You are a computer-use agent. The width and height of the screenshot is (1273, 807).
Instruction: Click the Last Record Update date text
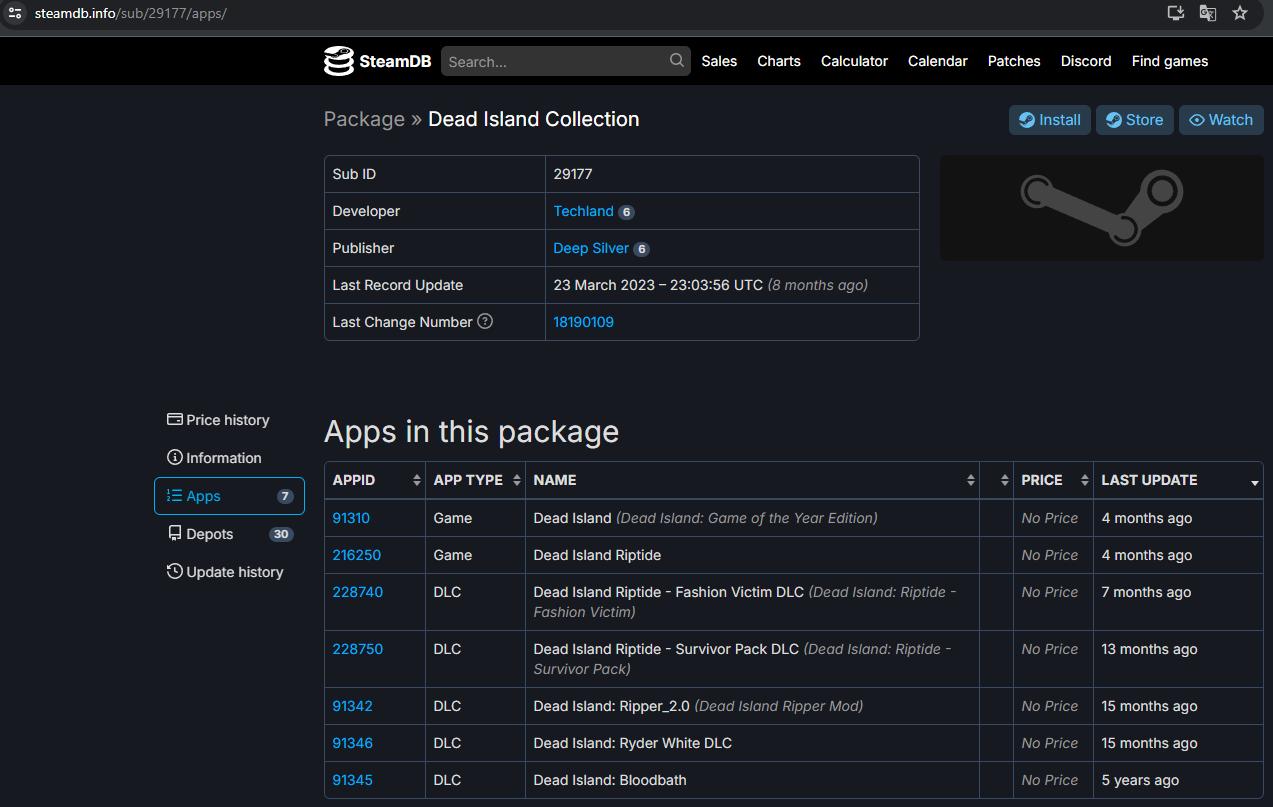pyautogui.click(x=658, y=285)
